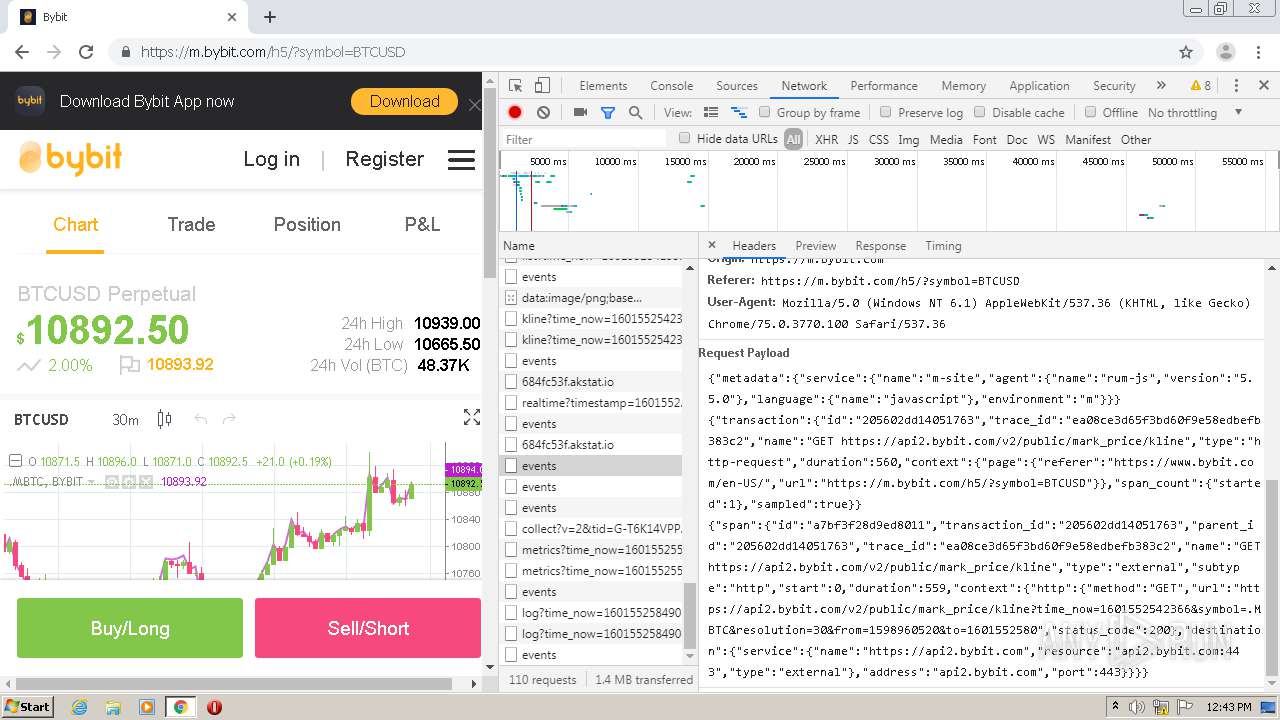Open the Application panel tab
The width and height of the screenshot is (1280, 720).
coord(1039,86)
